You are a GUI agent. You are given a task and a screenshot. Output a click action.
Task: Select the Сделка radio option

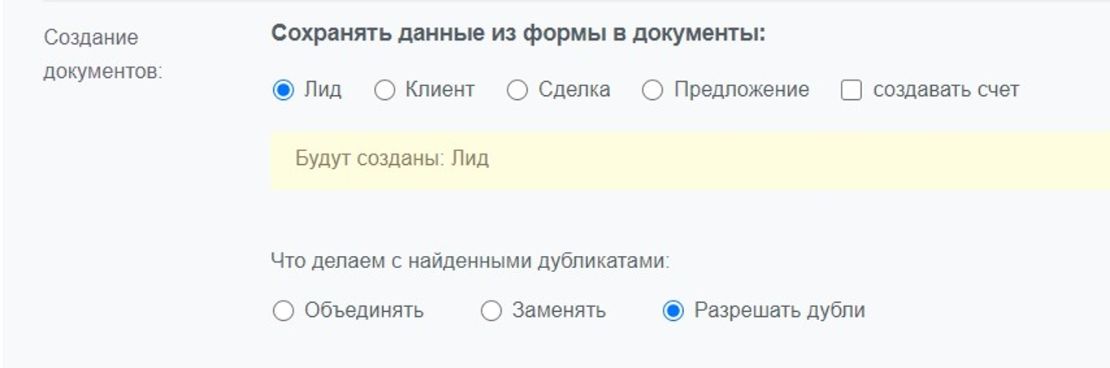(x=517, y=91)
